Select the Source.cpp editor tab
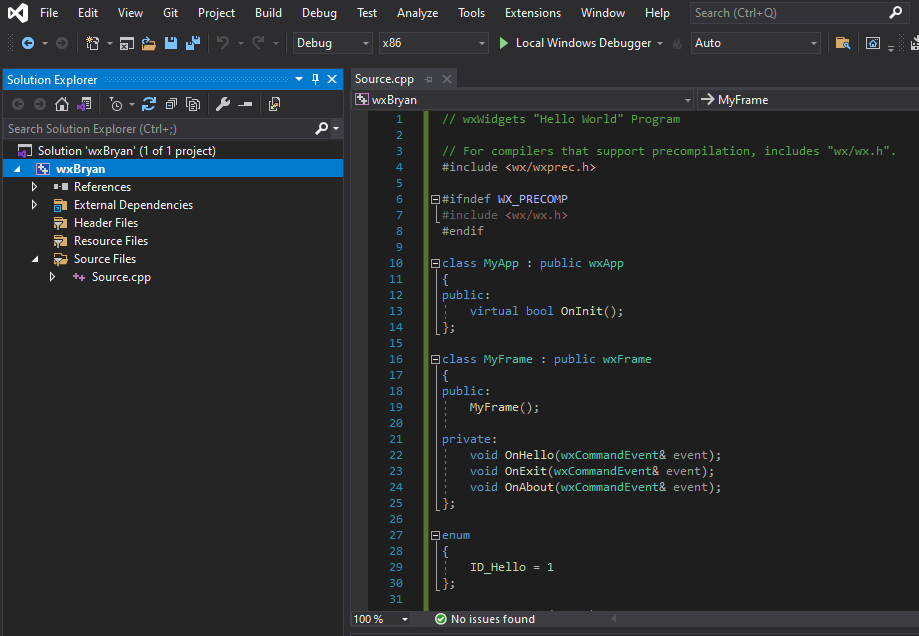 pyautogui.click(x=384, y=79)
